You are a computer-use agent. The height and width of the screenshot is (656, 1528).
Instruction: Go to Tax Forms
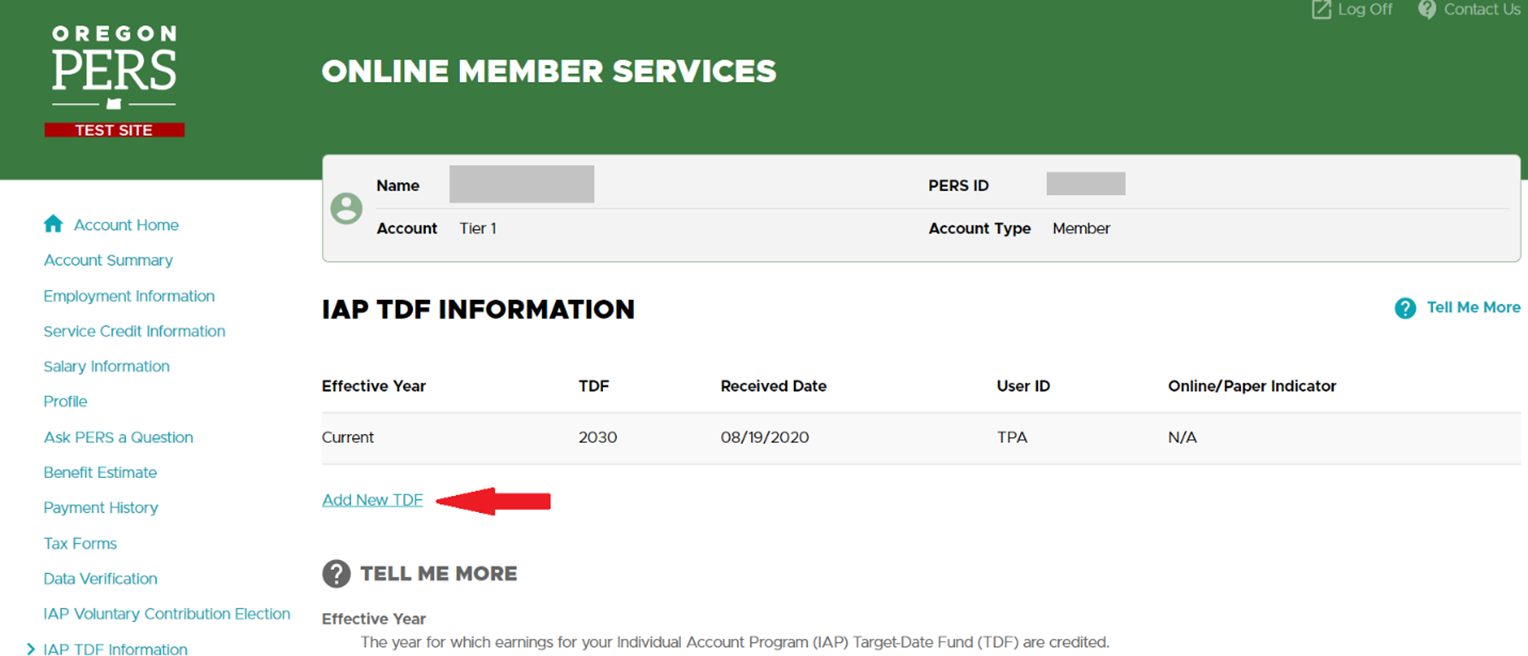tap(80, 543)
